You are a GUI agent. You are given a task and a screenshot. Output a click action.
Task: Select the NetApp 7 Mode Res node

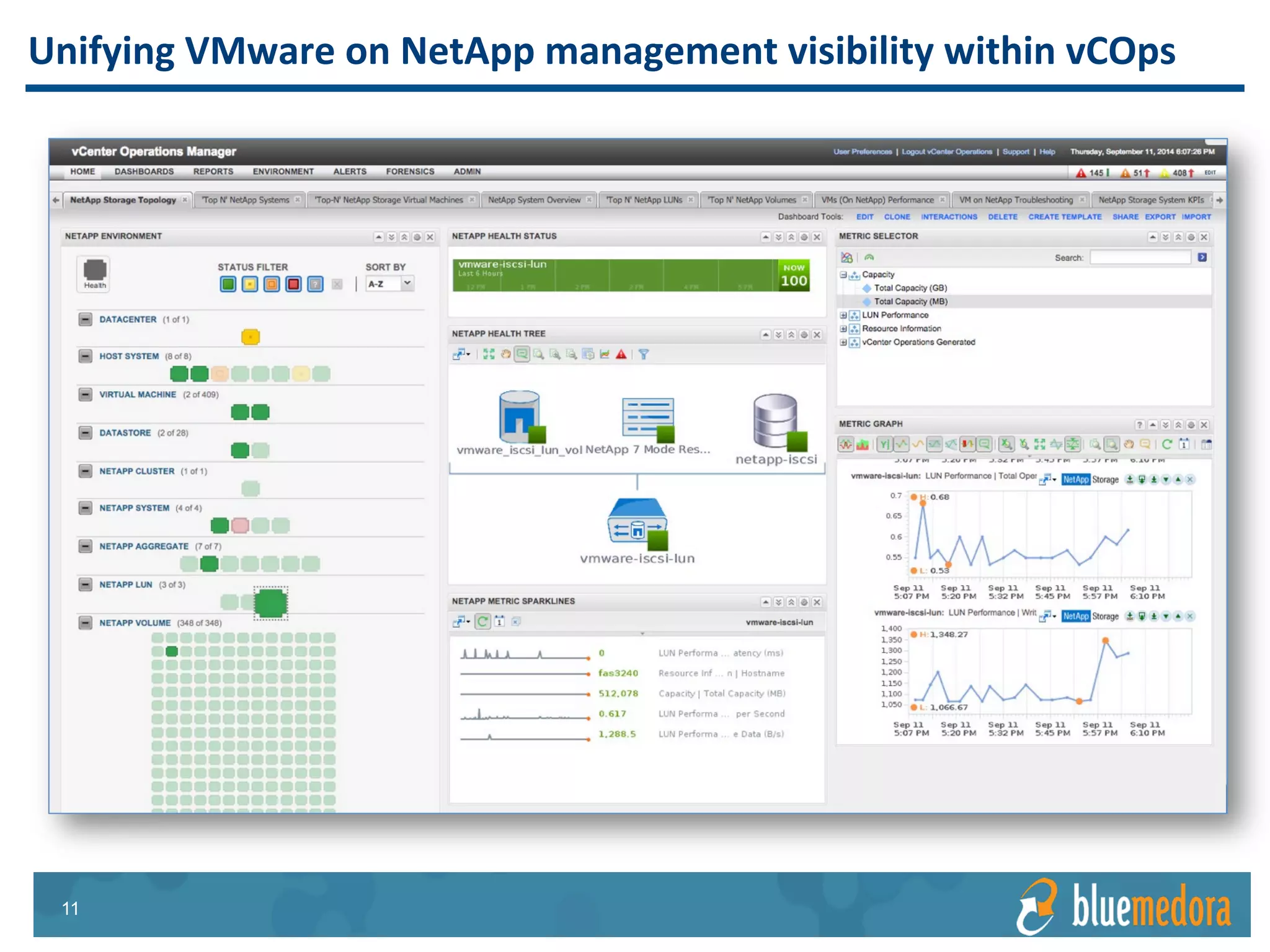point(648,420)
